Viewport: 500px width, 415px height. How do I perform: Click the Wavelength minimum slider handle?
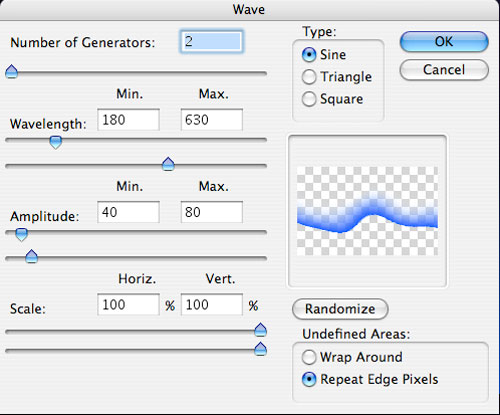(x=56, y=142)
